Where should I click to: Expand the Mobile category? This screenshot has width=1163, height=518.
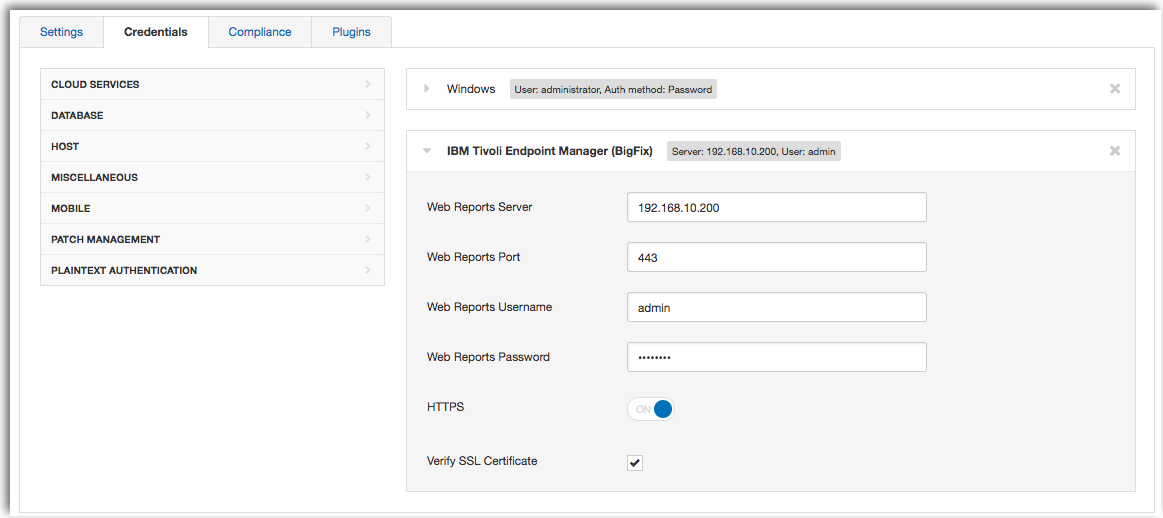click(212, 209)
